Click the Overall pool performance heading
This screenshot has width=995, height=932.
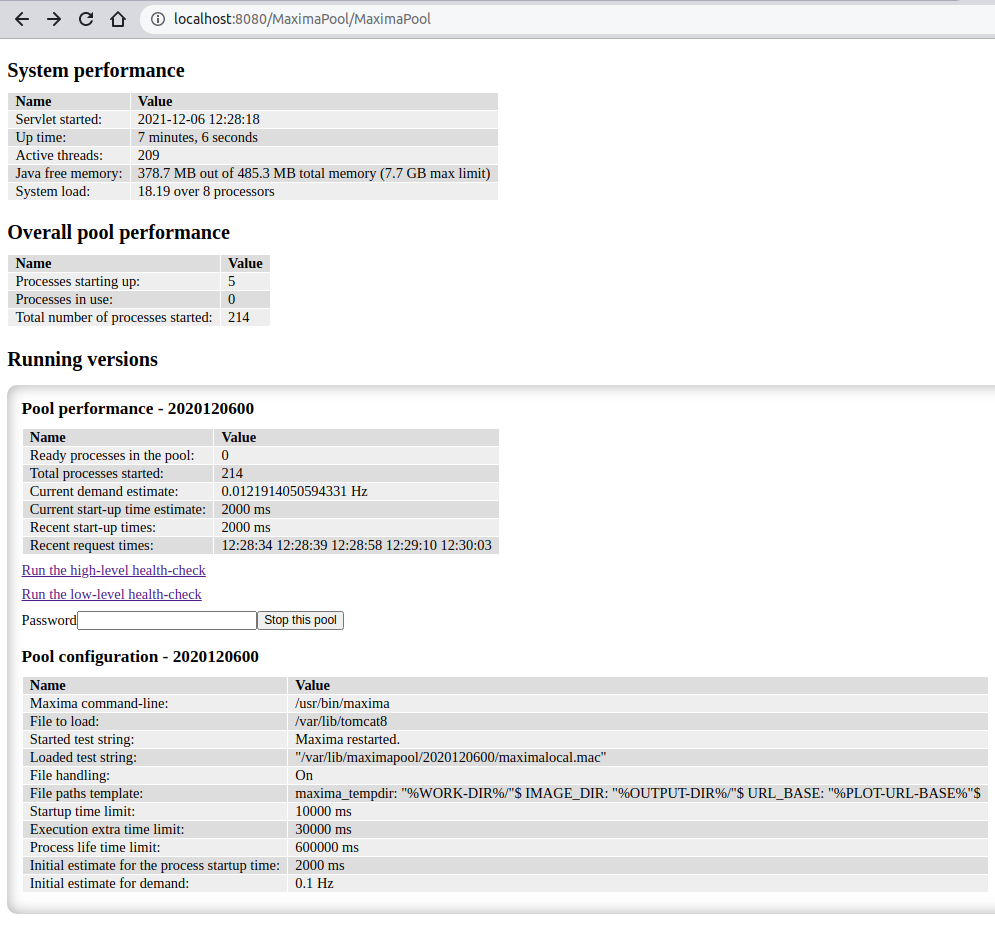[118, 232]
